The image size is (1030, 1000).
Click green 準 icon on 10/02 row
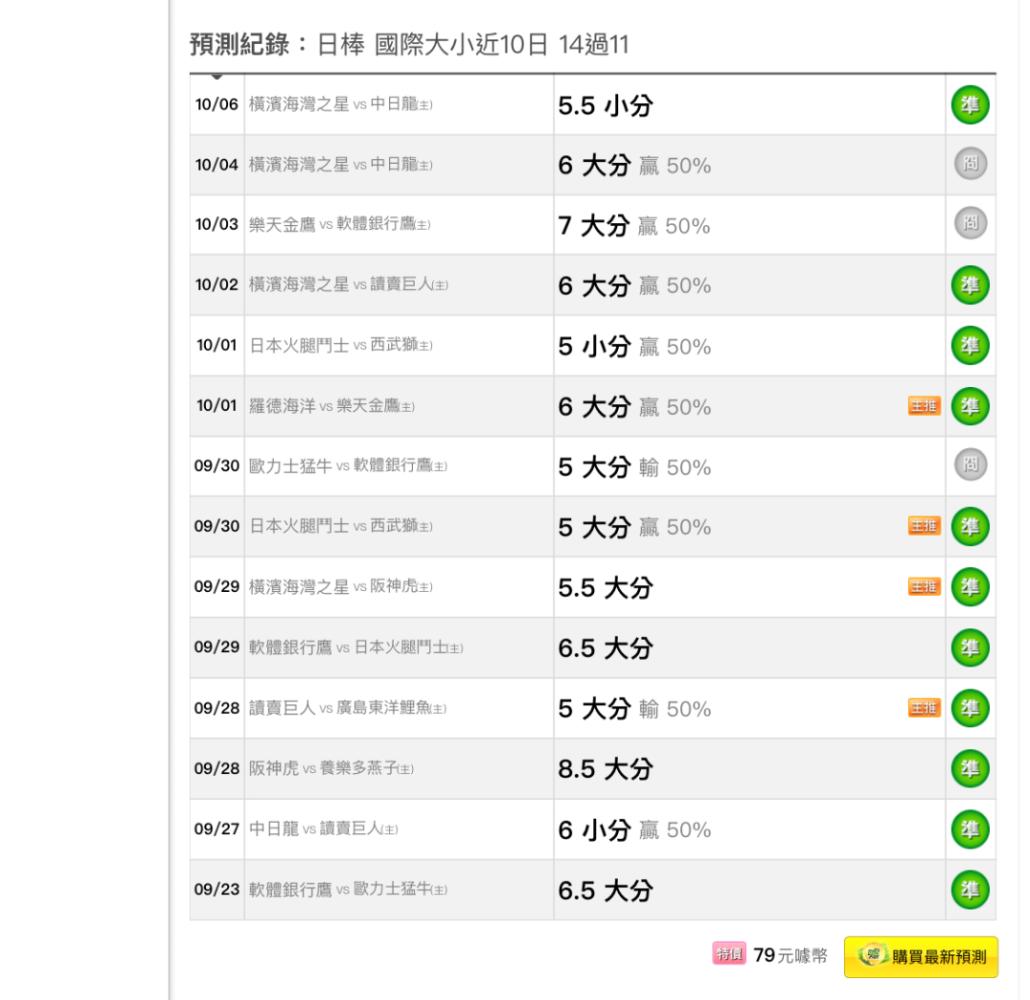[x=970, y=285]
